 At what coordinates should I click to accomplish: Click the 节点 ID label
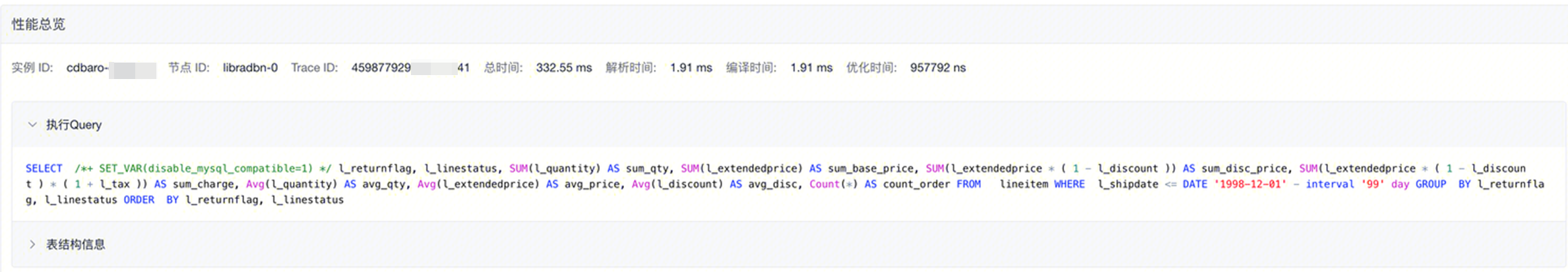tap(189, 68)
